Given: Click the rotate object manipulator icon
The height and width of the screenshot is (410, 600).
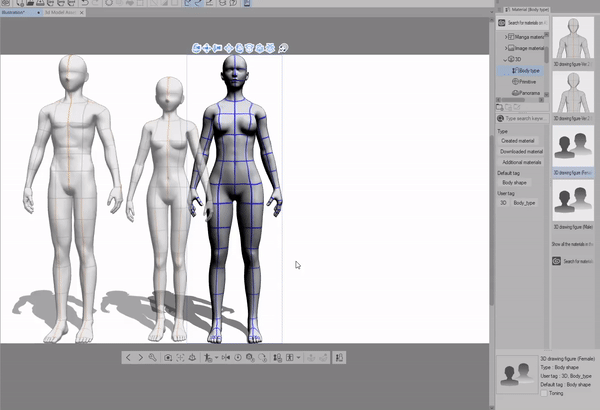Looking at the screenshot, I should point(239,48).
